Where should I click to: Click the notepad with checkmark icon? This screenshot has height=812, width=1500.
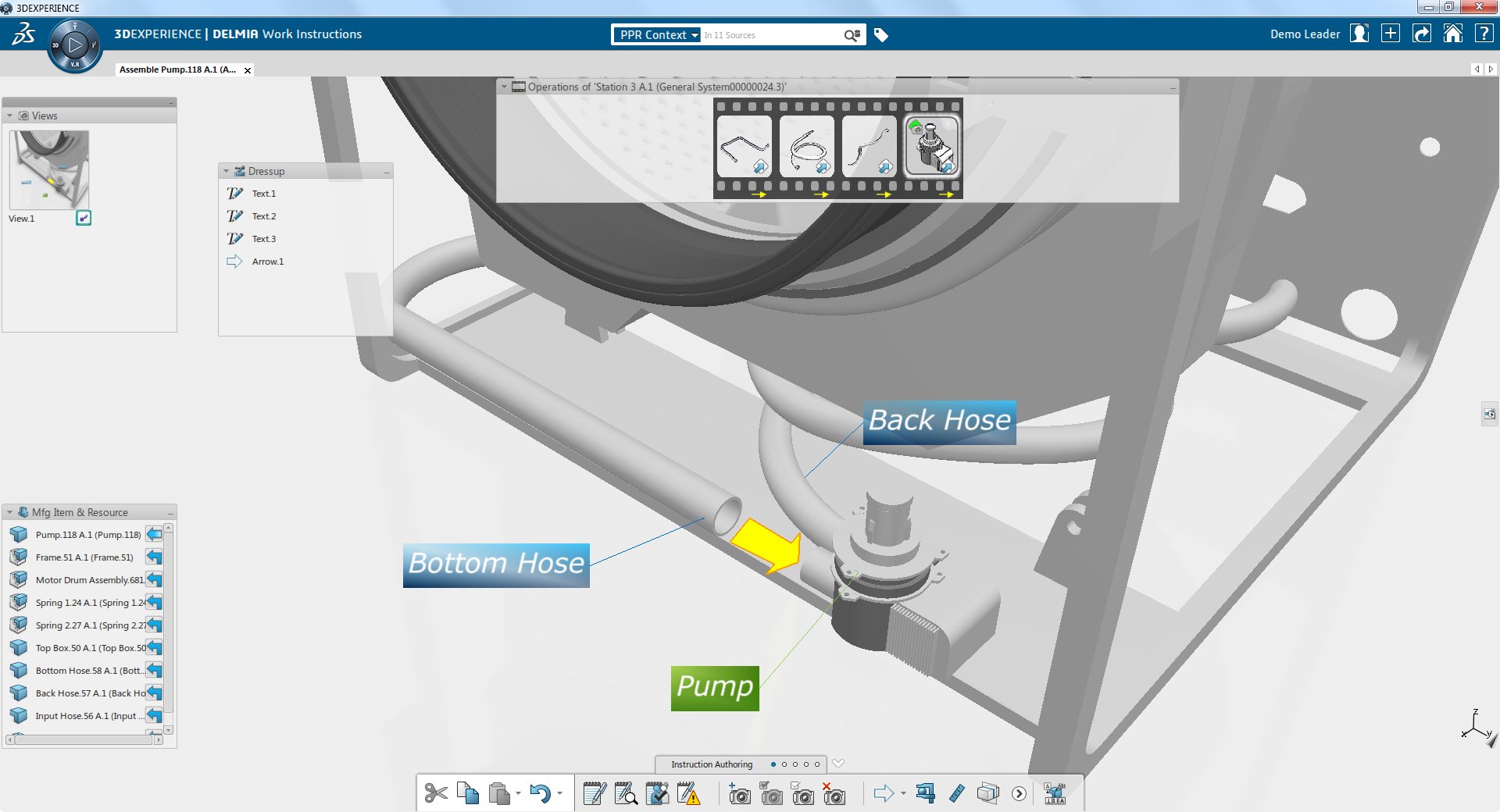pyautogui.click(x=657, y=794)
